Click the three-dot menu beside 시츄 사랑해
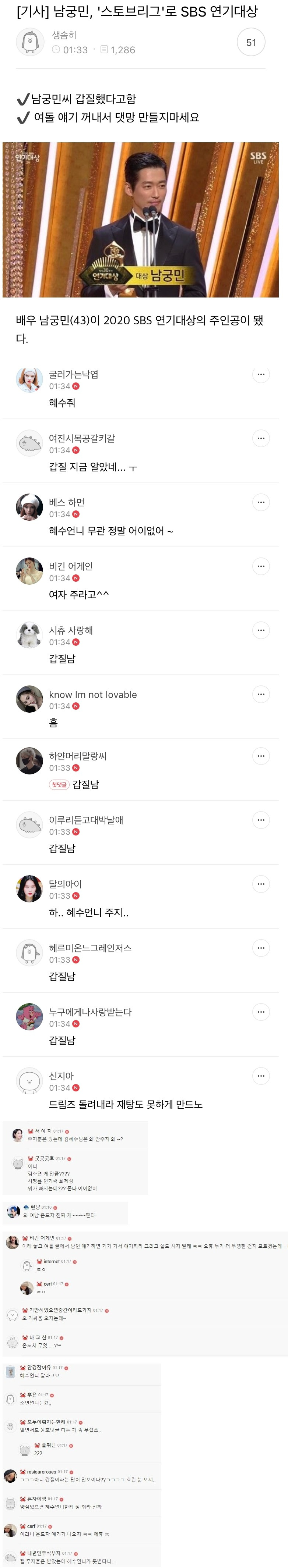 260,630
